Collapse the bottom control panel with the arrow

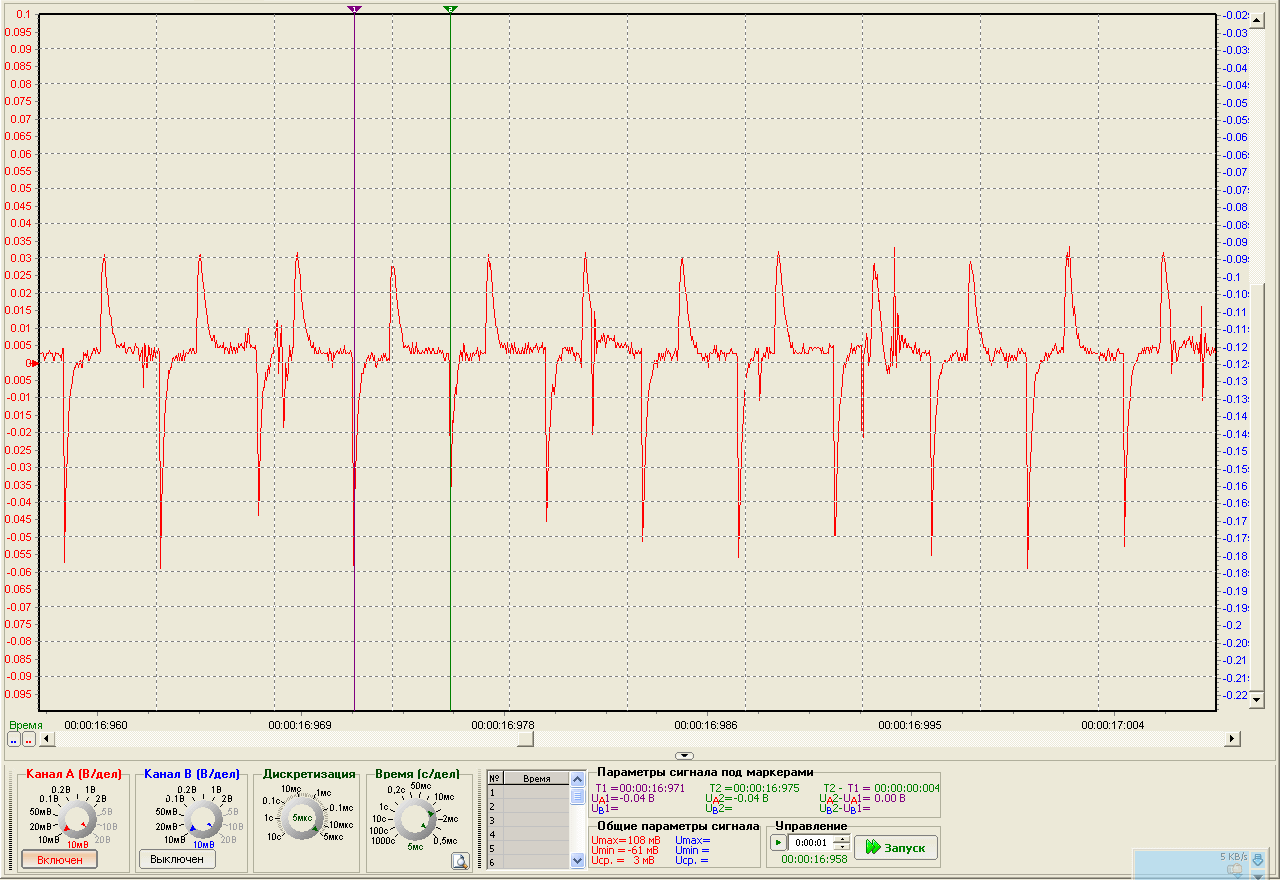tap(684, 756)
